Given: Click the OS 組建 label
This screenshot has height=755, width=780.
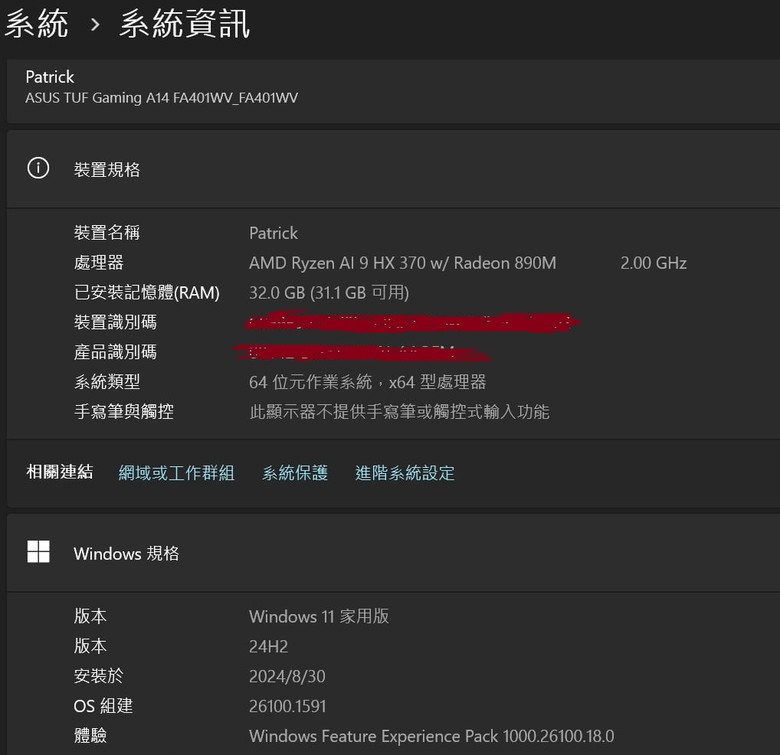Looking at the screenshot, I should click(x=103, y=706).
